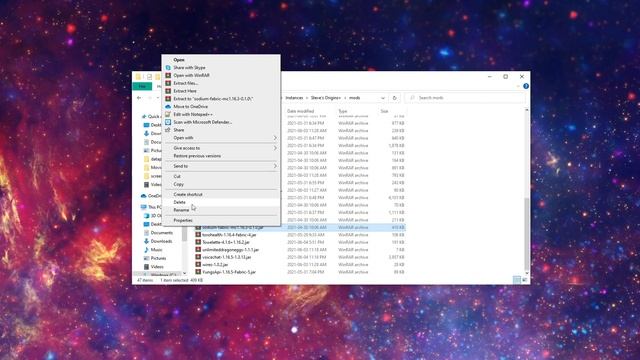This screenshot has width=640, height=360.
Task: Click Open at top of context menu
Action: pos(179,60)
